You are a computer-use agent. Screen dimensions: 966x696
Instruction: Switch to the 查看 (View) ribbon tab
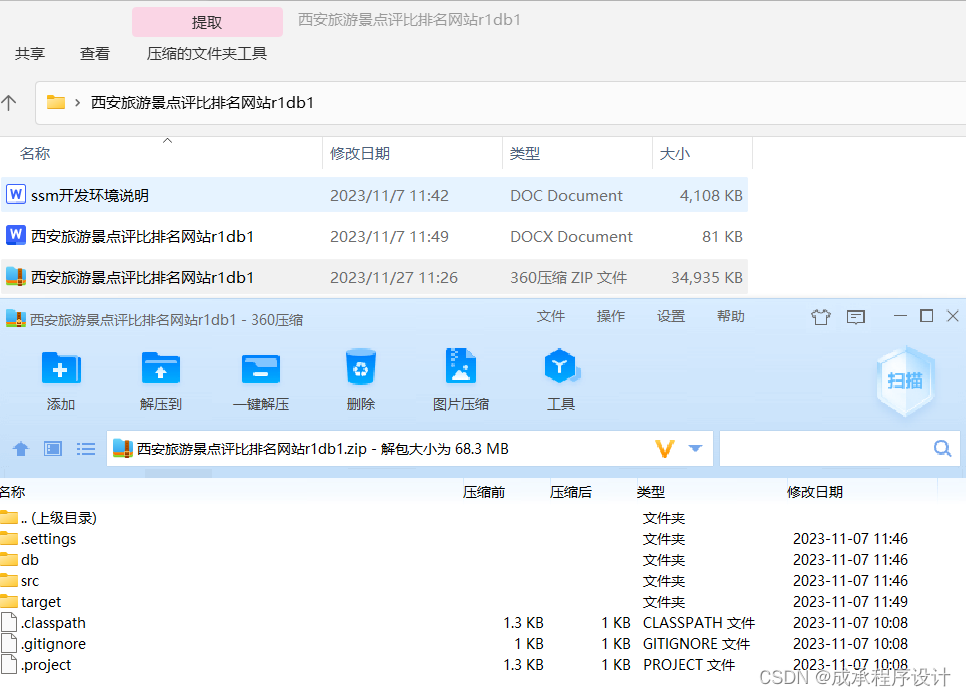(94, 54)
